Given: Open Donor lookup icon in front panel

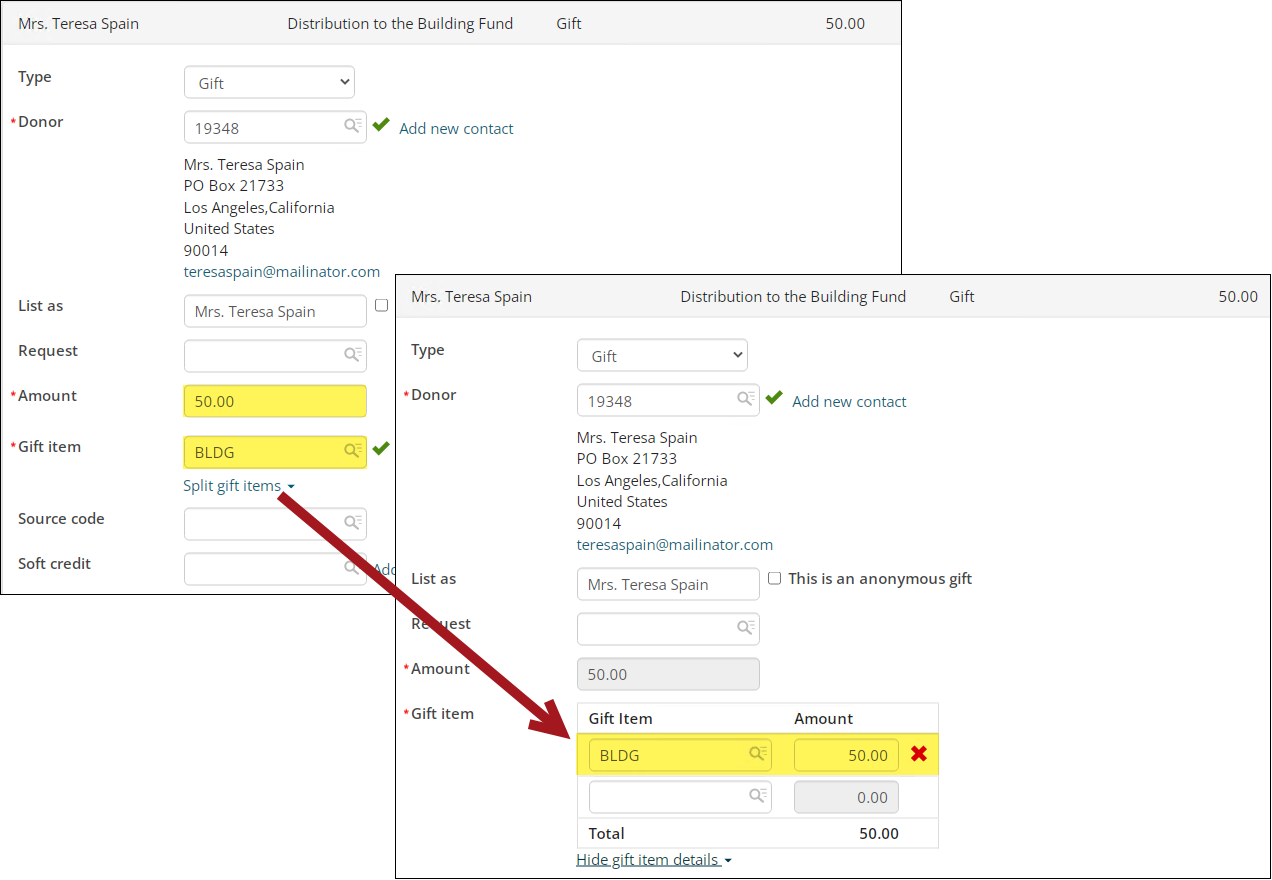Looking at the screenshot, I should [747, 399].
